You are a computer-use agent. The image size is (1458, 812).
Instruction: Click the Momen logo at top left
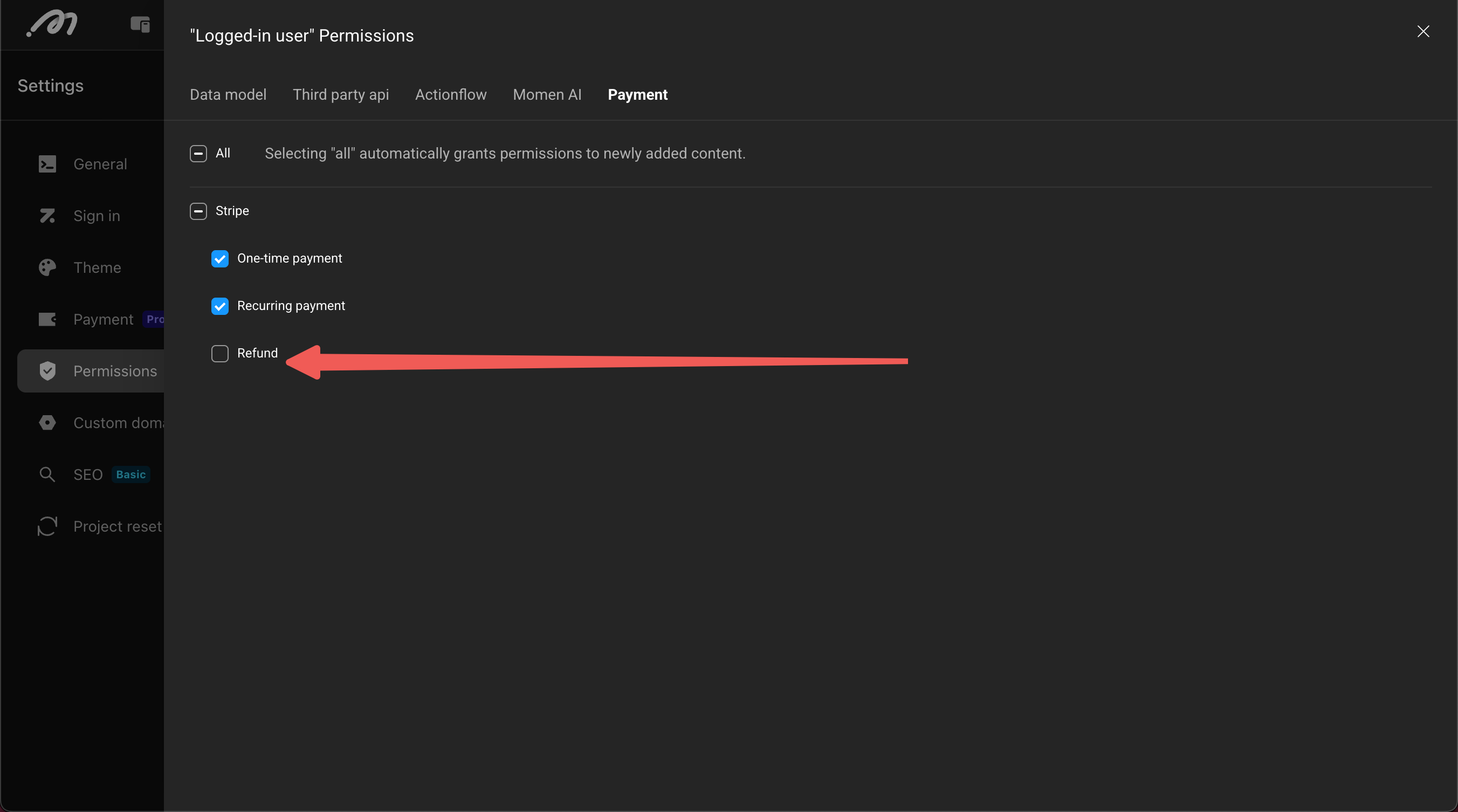point(52,24)
